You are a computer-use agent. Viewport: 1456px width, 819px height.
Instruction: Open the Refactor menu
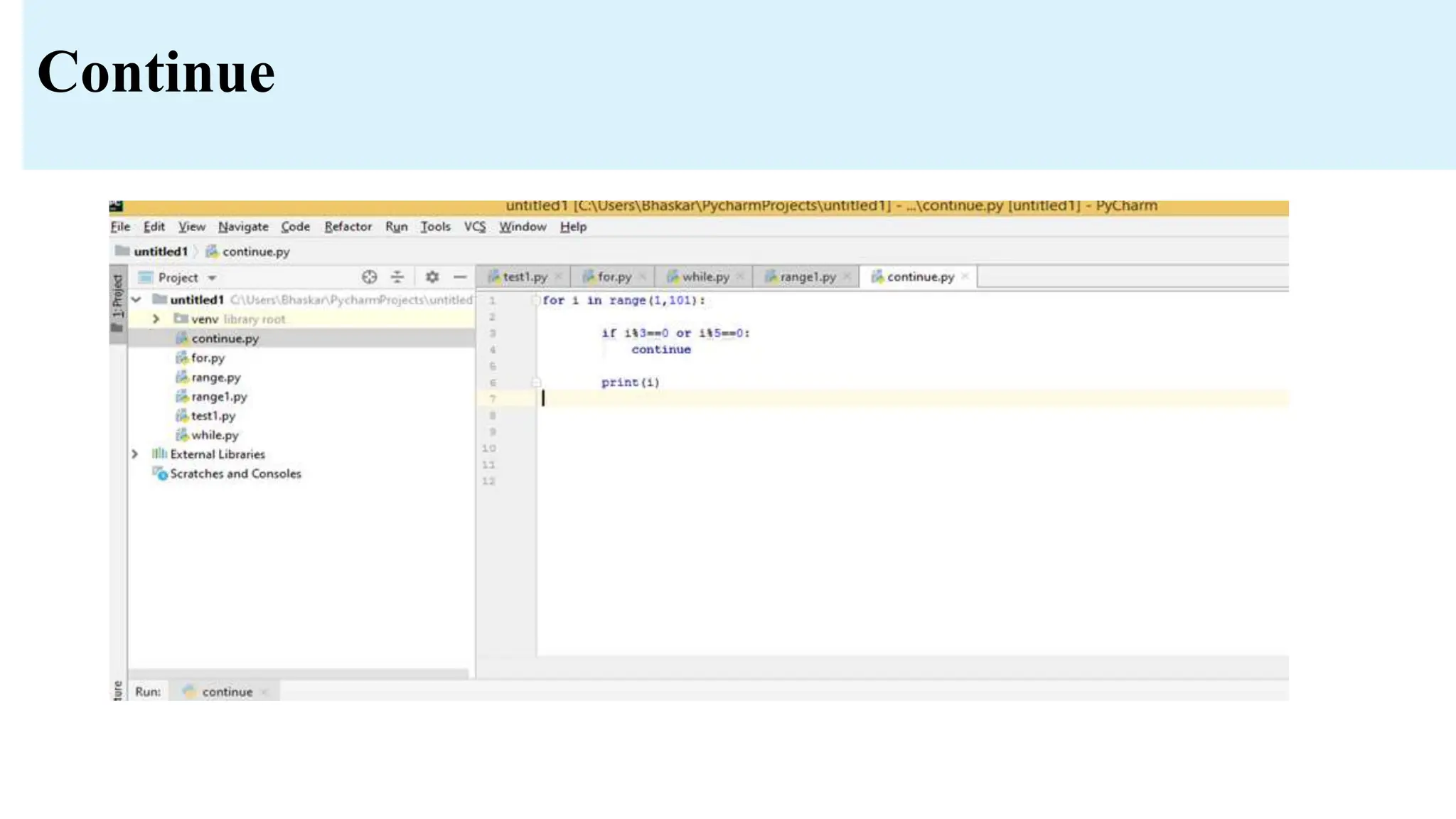348,227
